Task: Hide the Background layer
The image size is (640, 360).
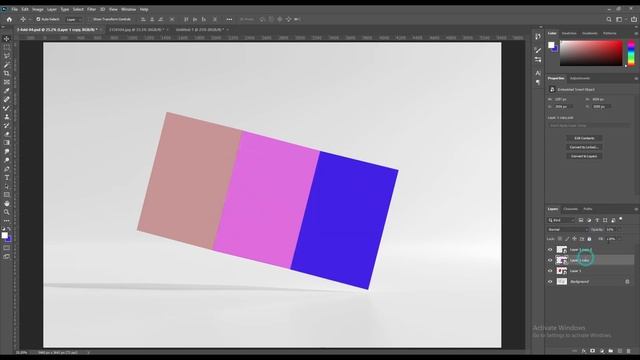Action: 550,282
